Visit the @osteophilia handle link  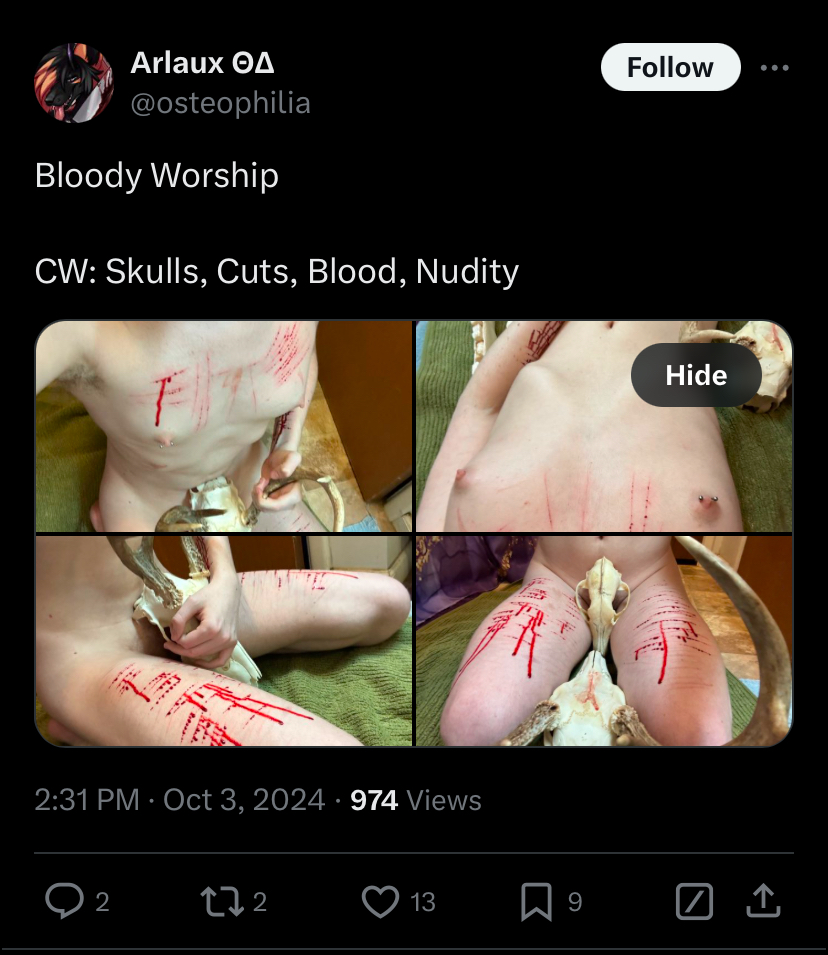coord(221,103)
